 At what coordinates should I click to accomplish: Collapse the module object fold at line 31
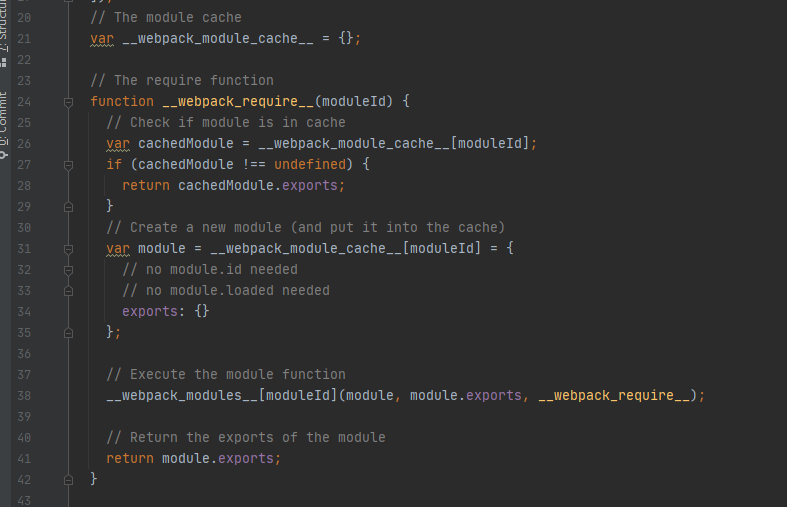click(x=69, y=249)
